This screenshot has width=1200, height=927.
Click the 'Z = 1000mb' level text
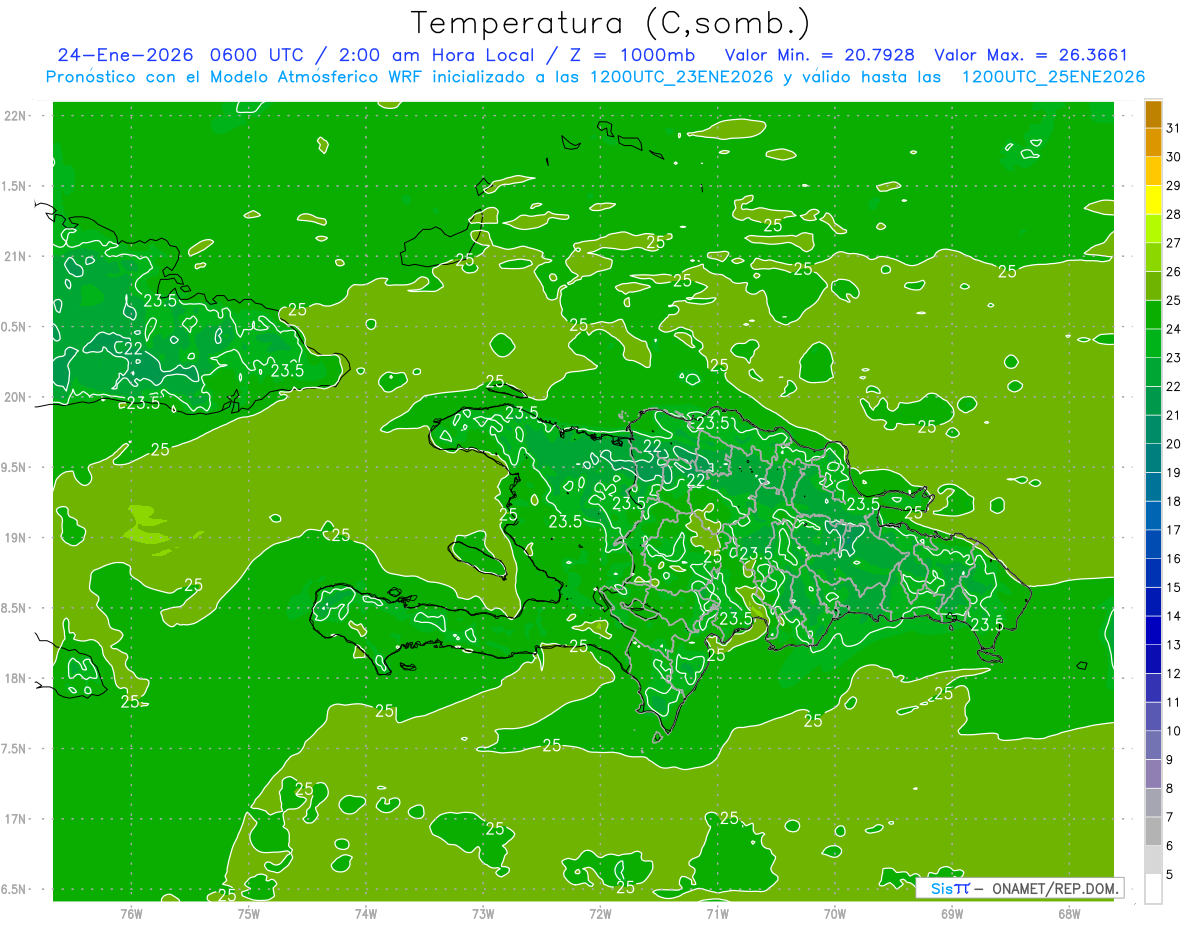click(x=632, y=55)
